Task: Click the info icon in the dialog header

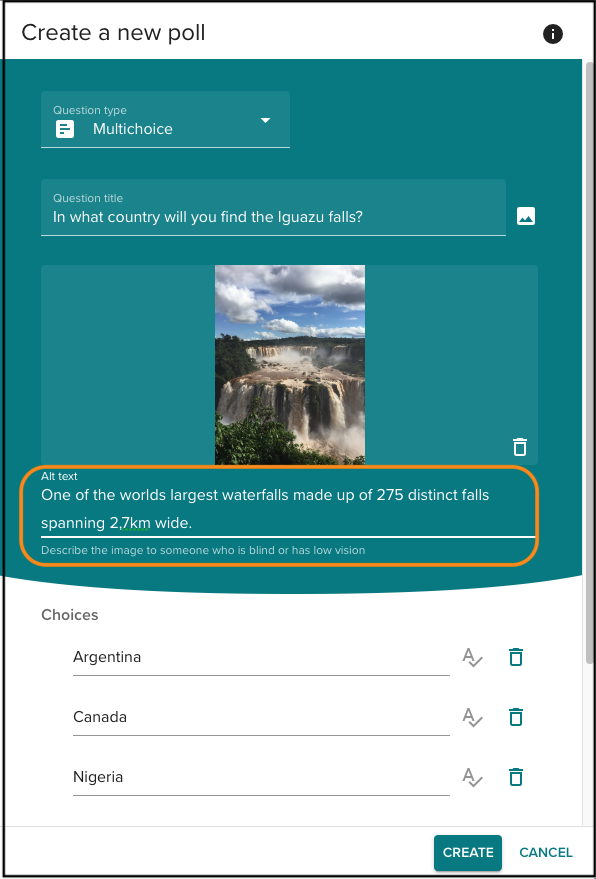Action: (x=552, y=34)
